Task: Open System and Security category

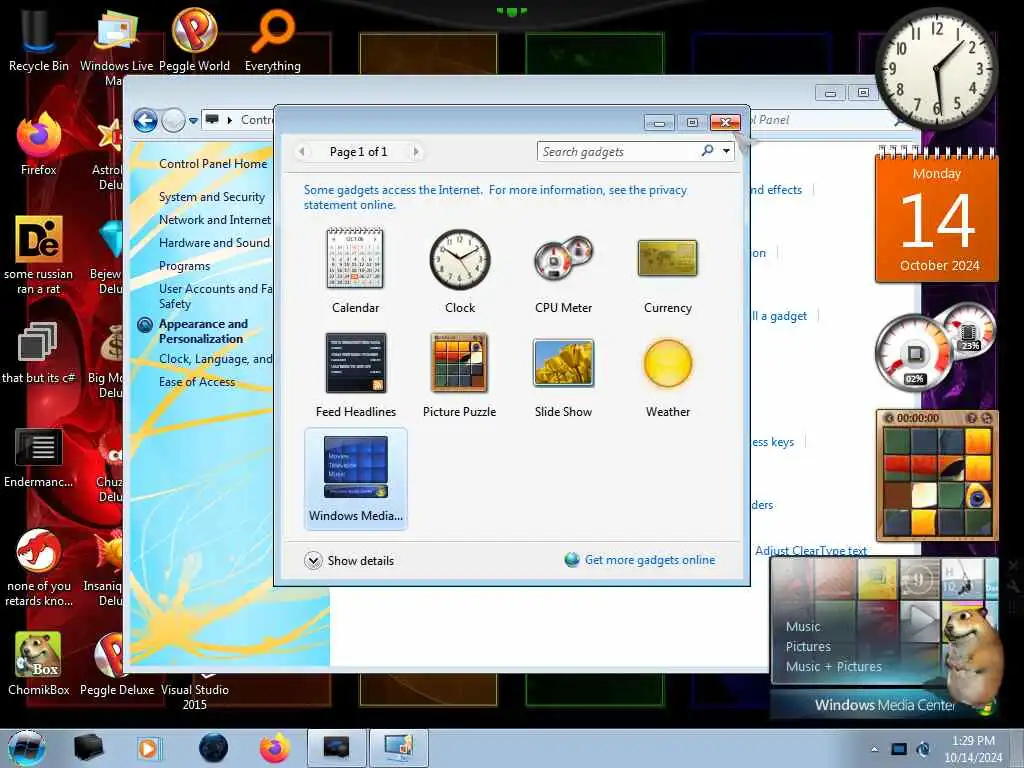Action: coord(212,197)
